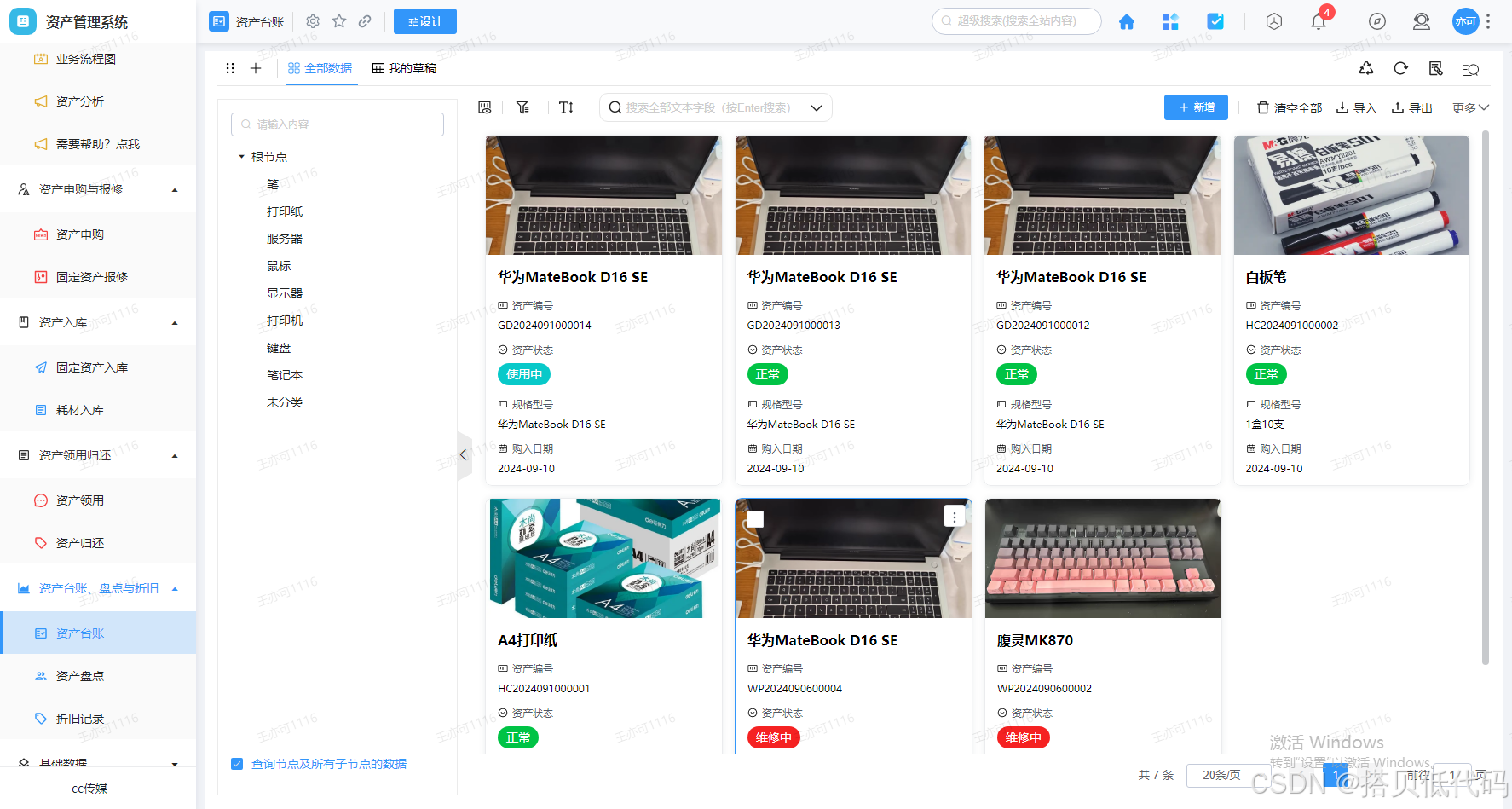Open the 20条/页 page size selector

(x=1221, y=775)
